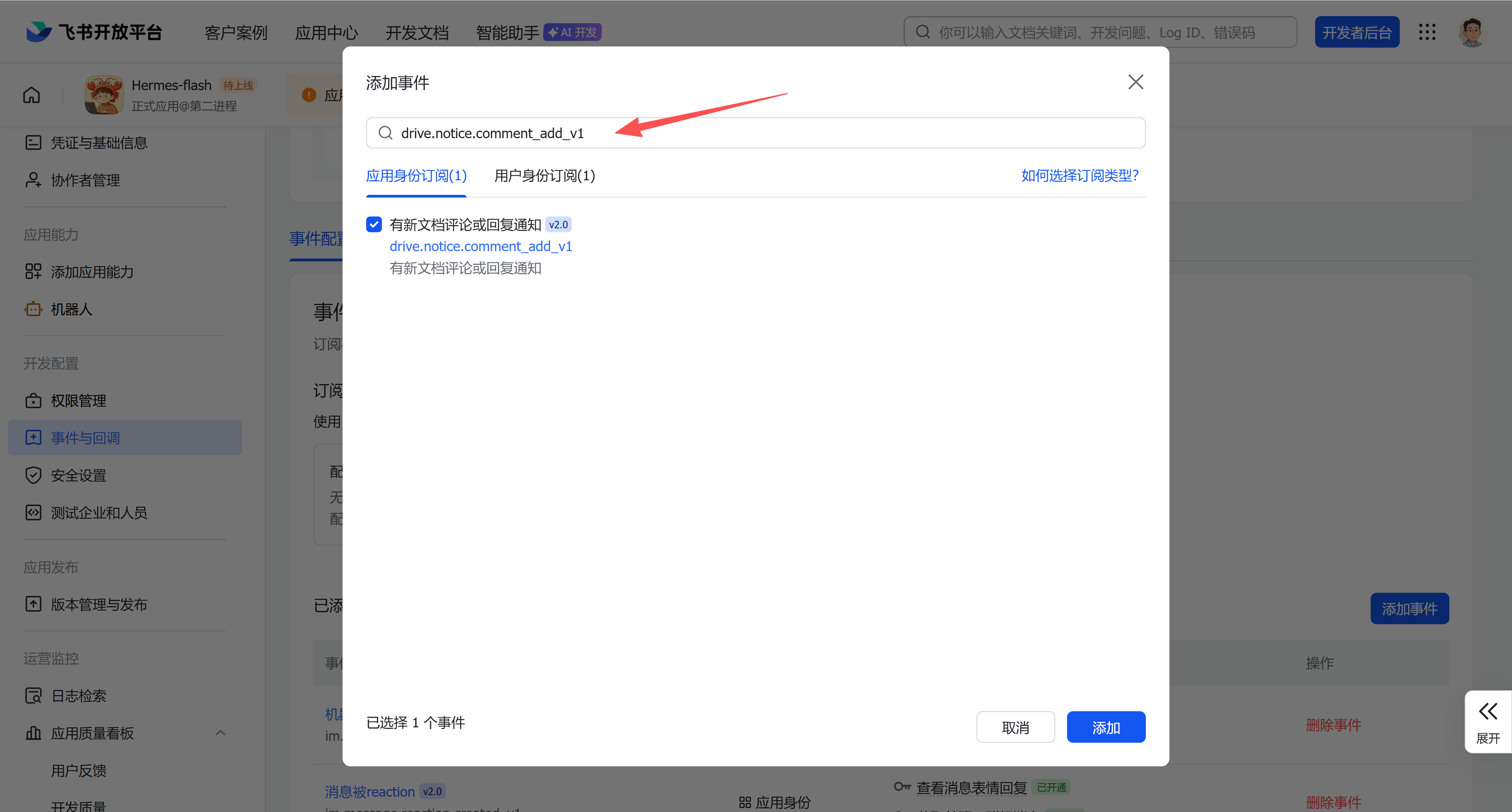Open 应用中心 in top navigation
Screen dimensions: 1512x812
click(x=326, y=33)
